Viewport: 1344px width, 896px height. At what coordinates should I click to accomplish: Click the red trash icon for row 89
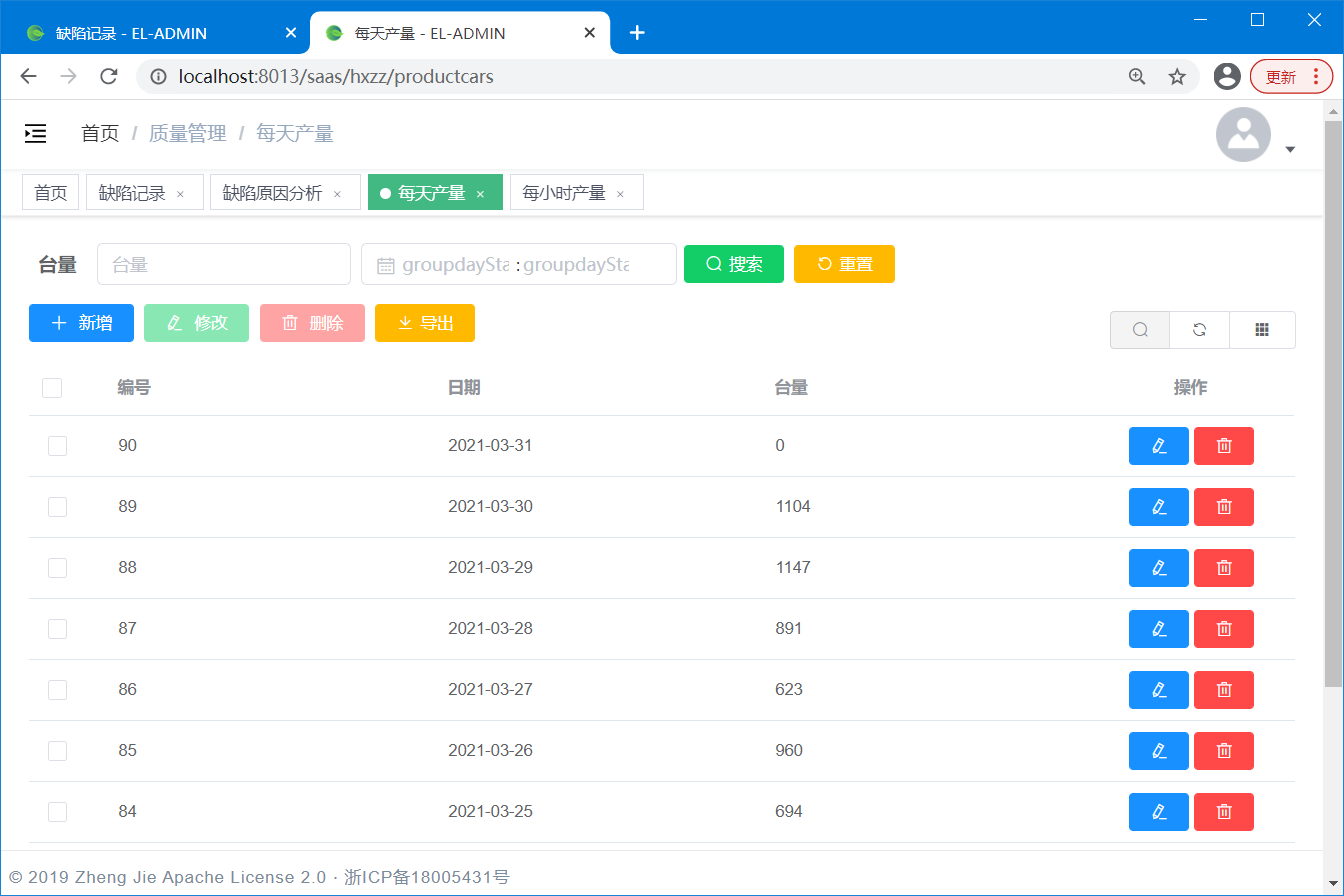[1223, 507]
